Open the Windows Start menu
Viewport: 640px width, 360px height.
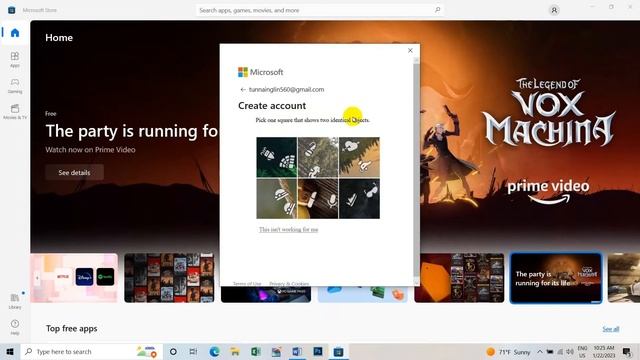(x=10, y=351)
